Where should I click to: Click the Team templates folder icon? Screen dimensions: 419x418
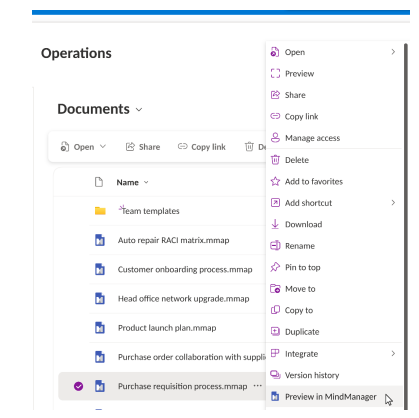100,211
